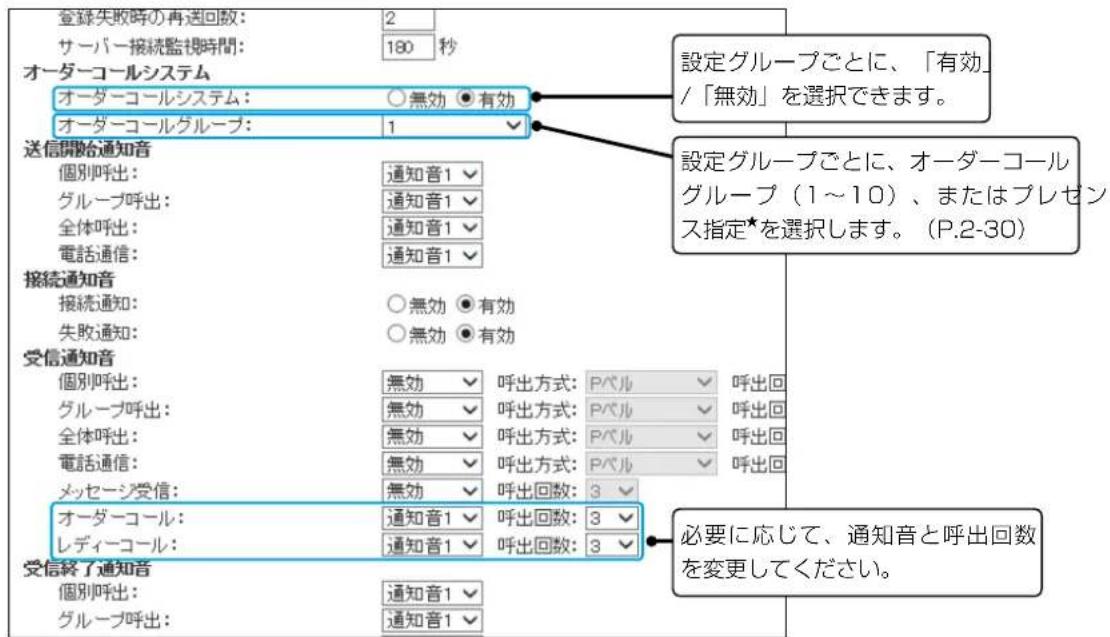Open the オーダーコール 呼出回数 dropdown

[612, 518]
